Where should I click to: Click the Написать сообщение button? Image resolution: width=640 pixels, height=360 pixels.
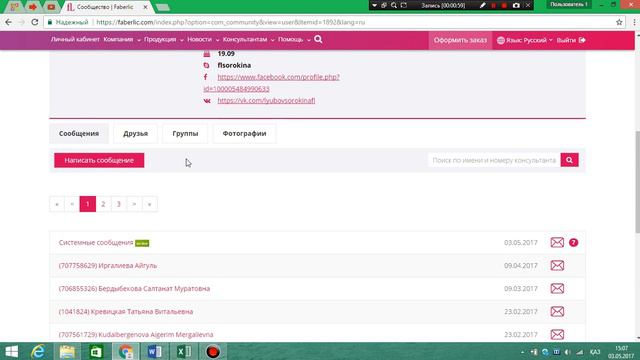tap(99, 160)
